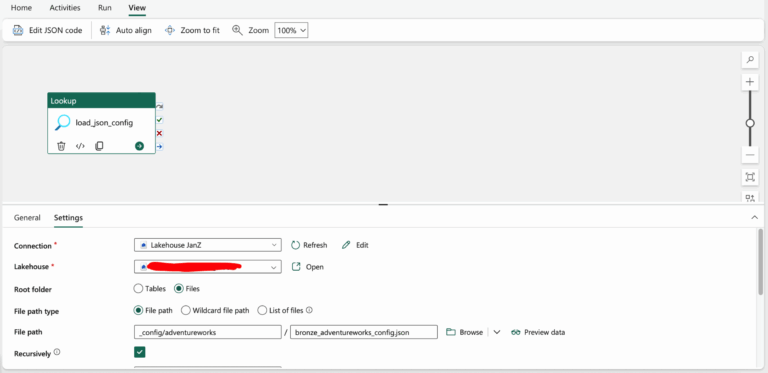This screenshot has width=768, height=373.
Task: Click the green arrow on Lookup activity
Action: tap(140, 146)
